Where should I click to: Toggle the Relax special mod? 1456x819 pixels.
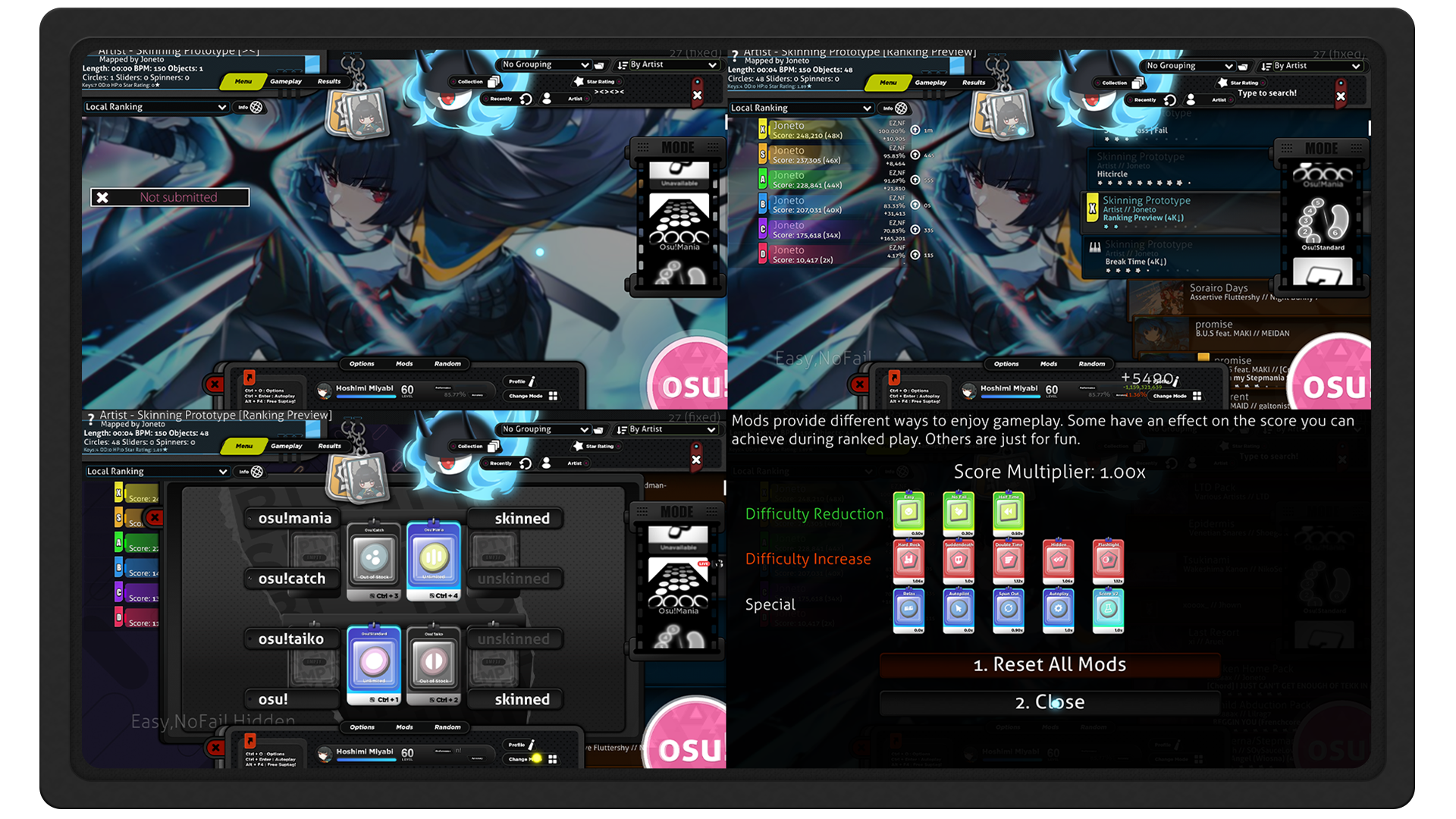[908, 610]
